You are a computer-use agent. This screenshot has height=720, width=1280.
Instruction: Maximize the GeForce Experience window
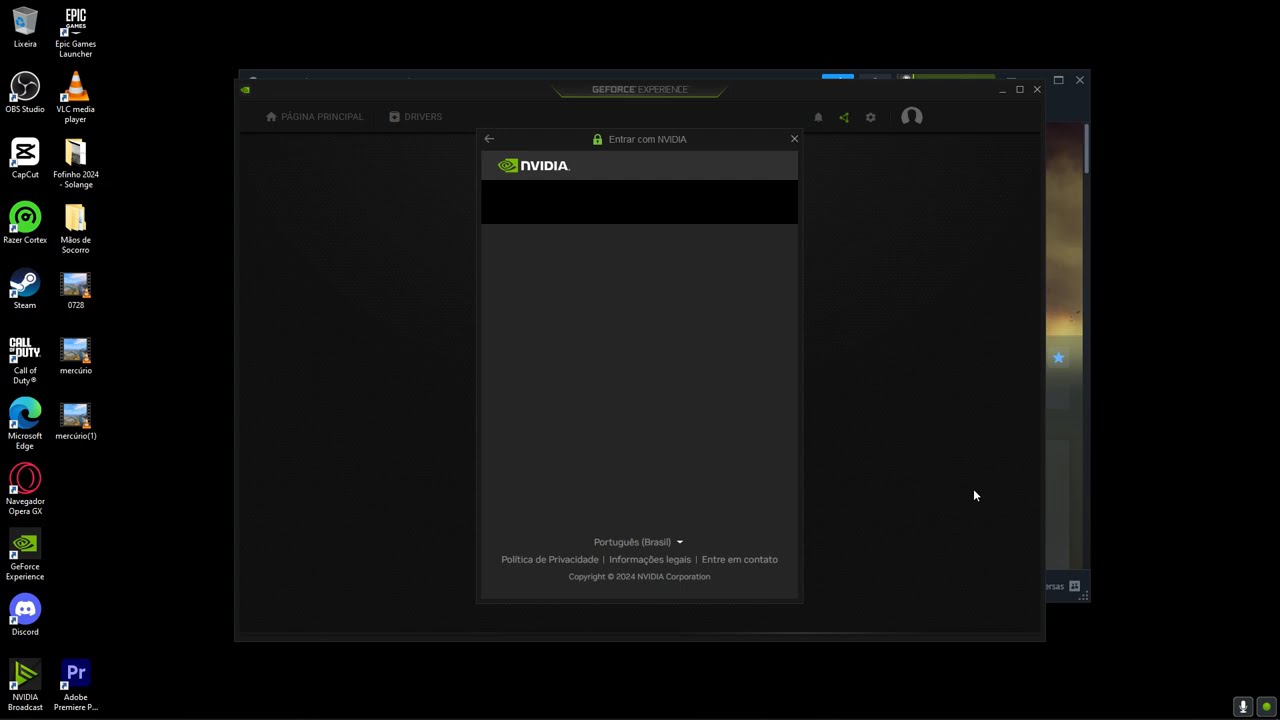click(1020, 90)
